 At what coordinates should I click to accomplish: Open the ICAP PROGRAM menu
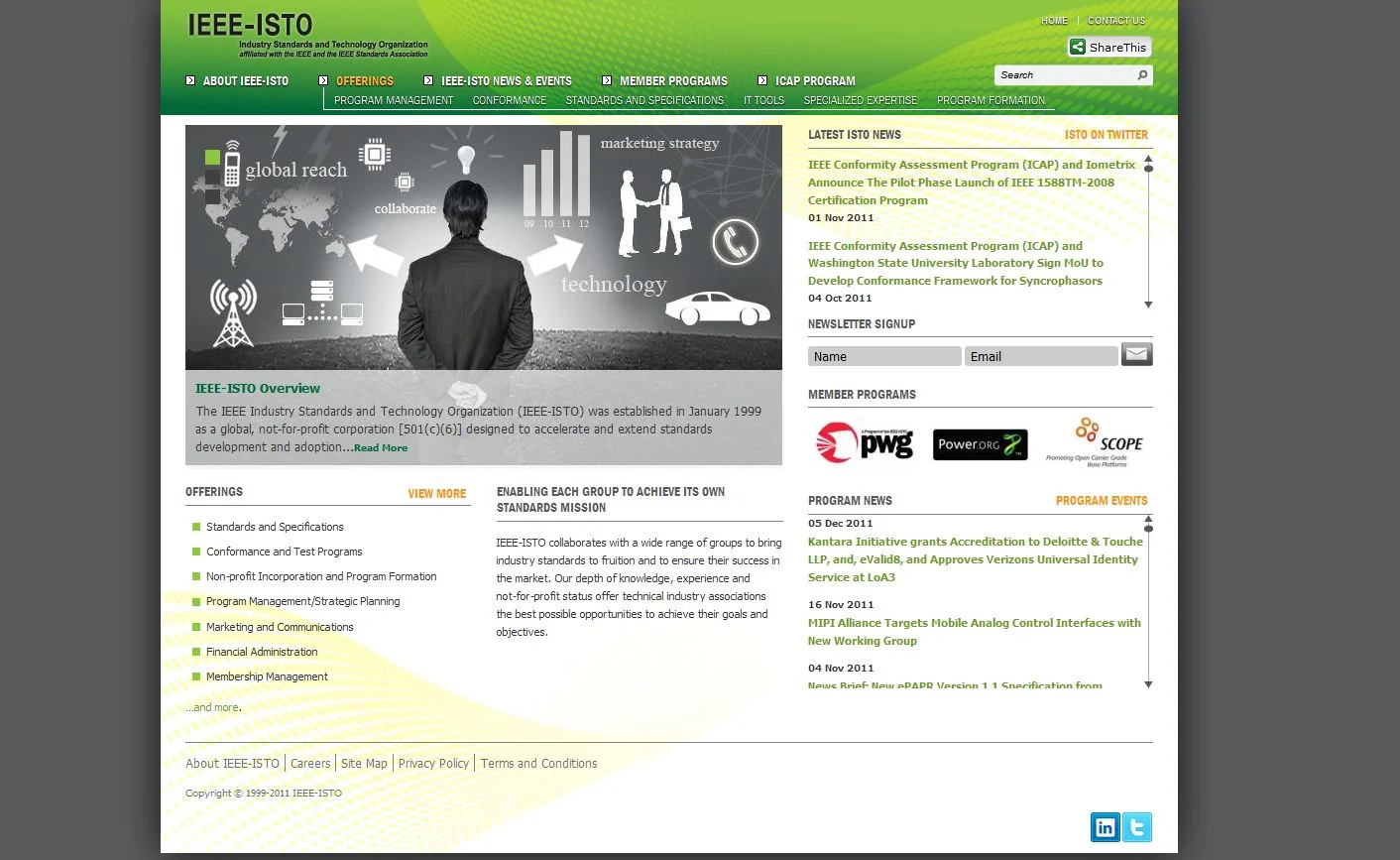pyautogui.click(x=814, y=80)
